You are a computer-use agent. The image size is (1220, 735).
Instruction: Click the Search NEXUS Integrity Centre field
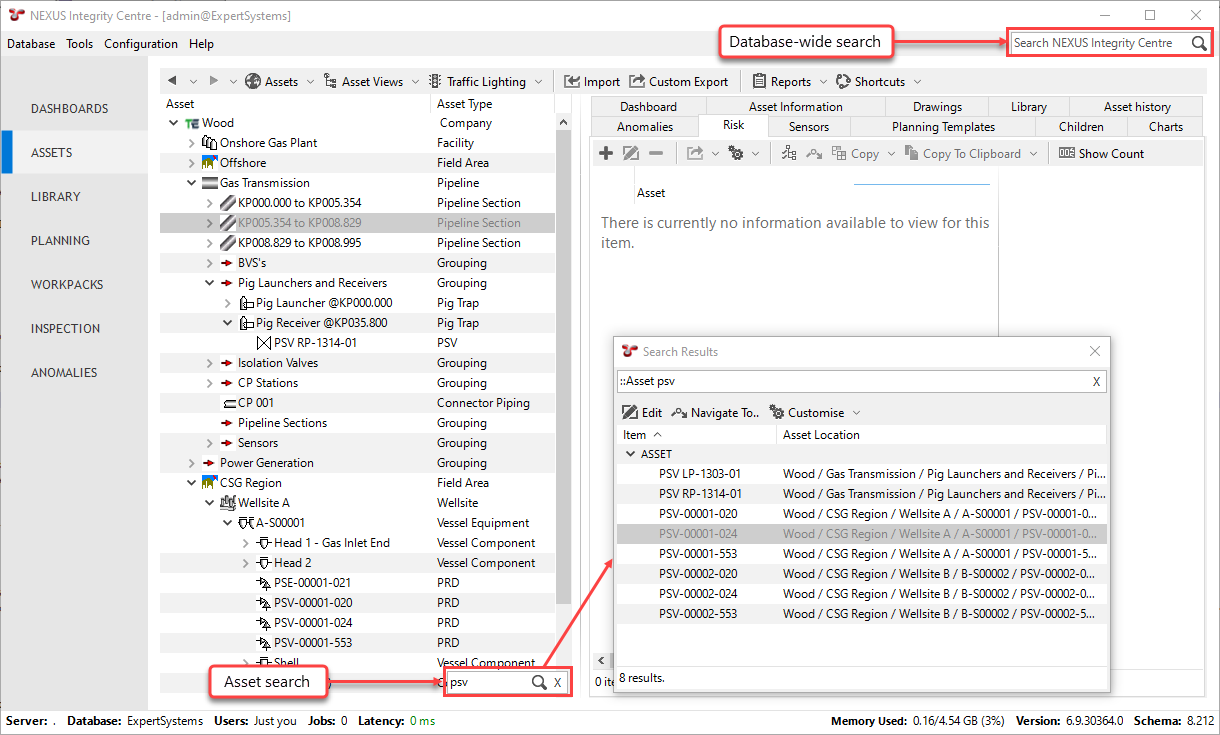[x=1097, y=44]
